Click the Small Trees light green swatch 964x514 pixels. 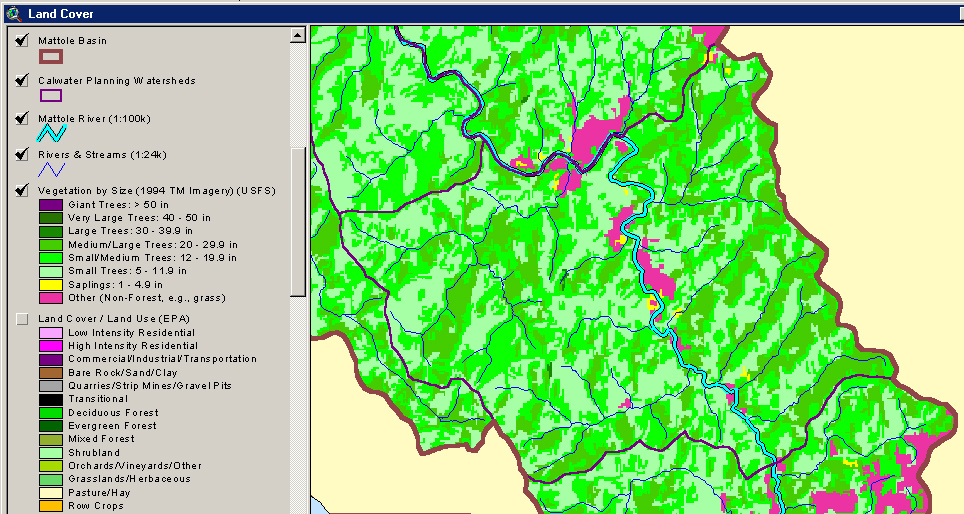[51, 271]
